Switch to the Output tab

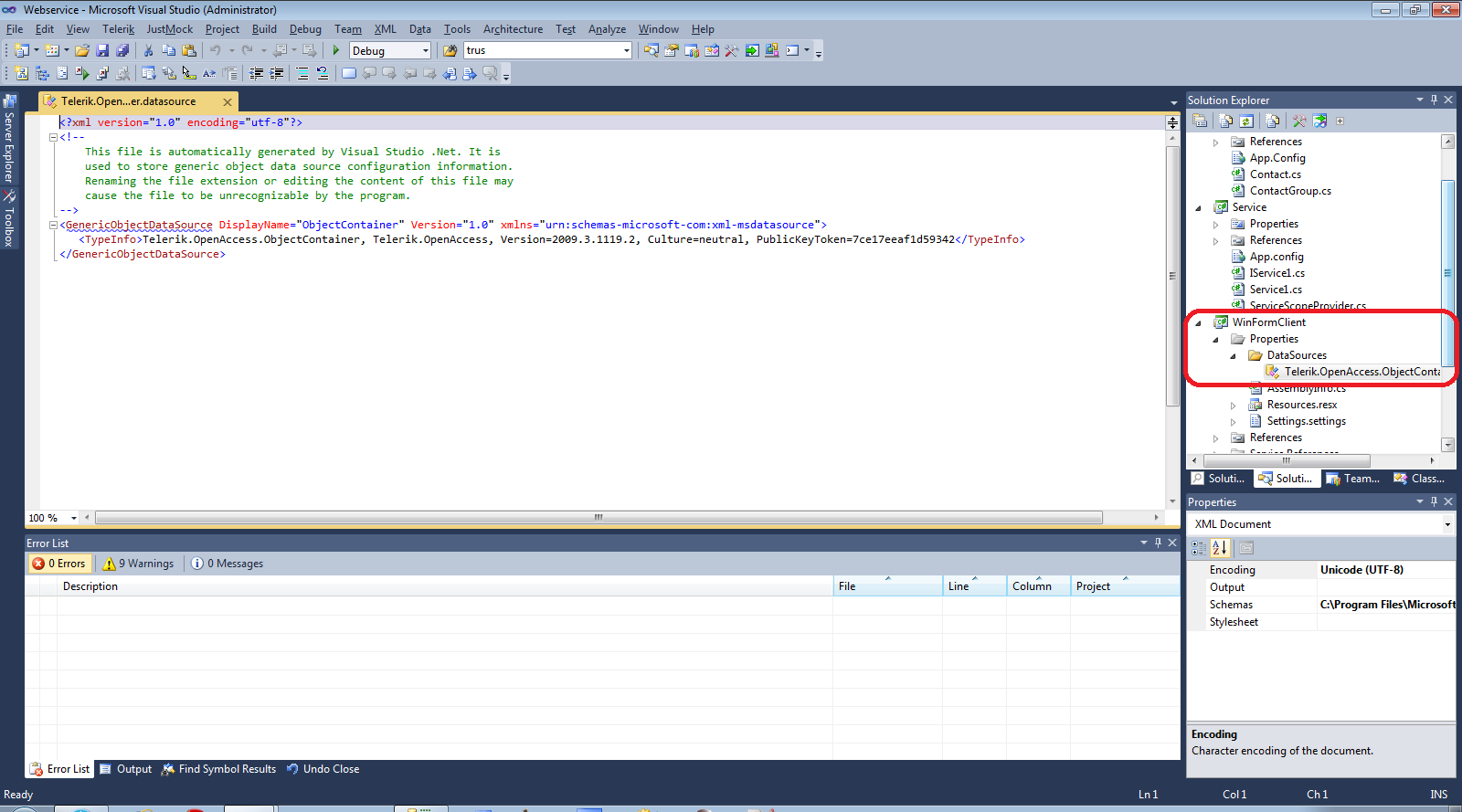point(126,769)
